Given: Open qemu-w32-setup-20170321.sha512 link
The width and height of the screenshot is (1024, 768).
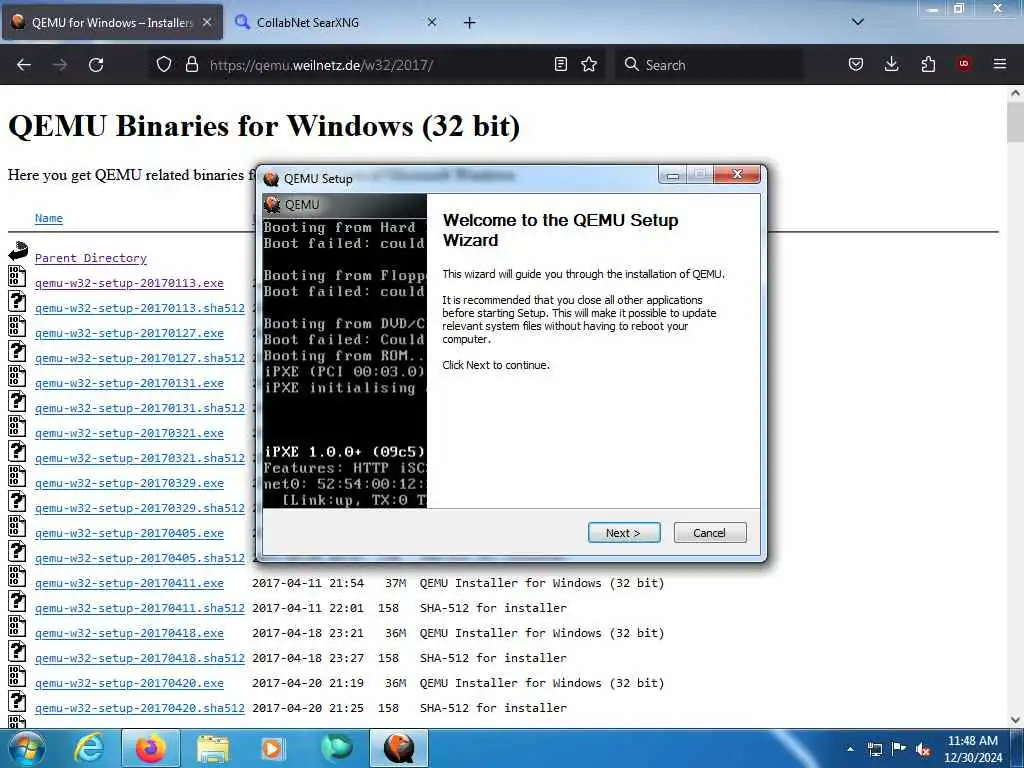Looking at the screenshot, I should (140, 458).
